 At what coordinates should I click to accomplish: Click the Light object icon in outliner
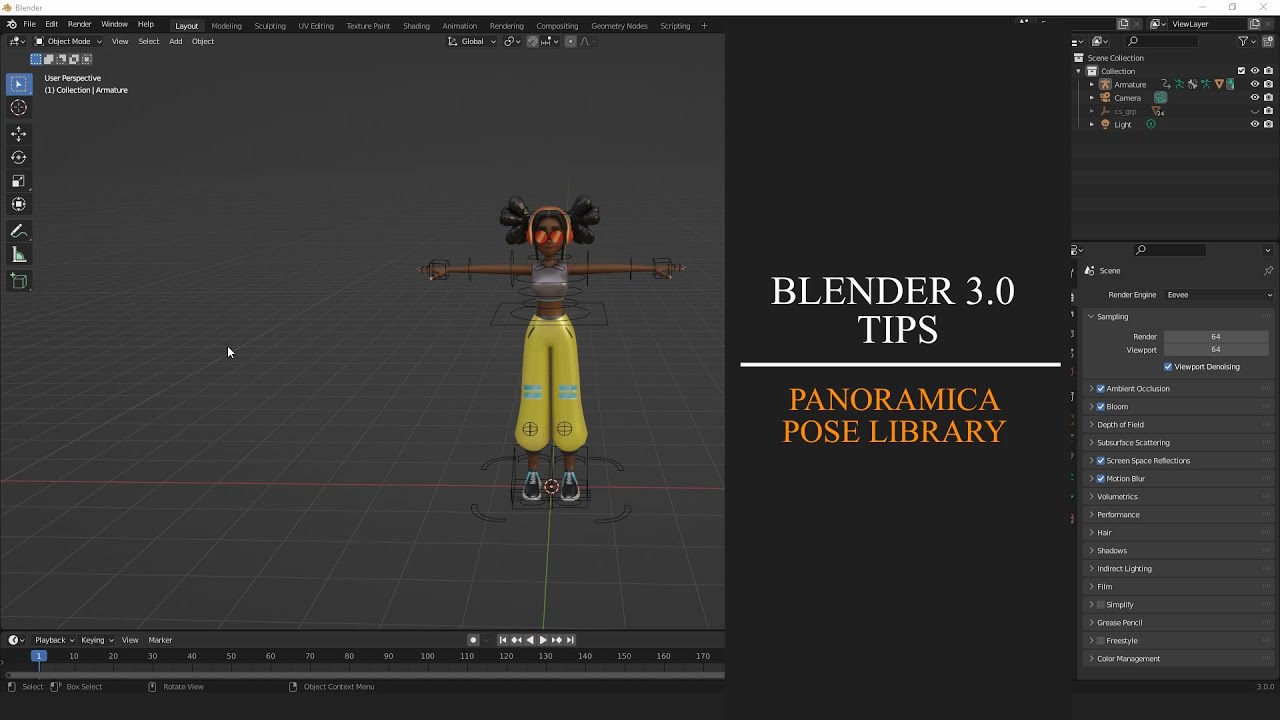[1105, 125]
